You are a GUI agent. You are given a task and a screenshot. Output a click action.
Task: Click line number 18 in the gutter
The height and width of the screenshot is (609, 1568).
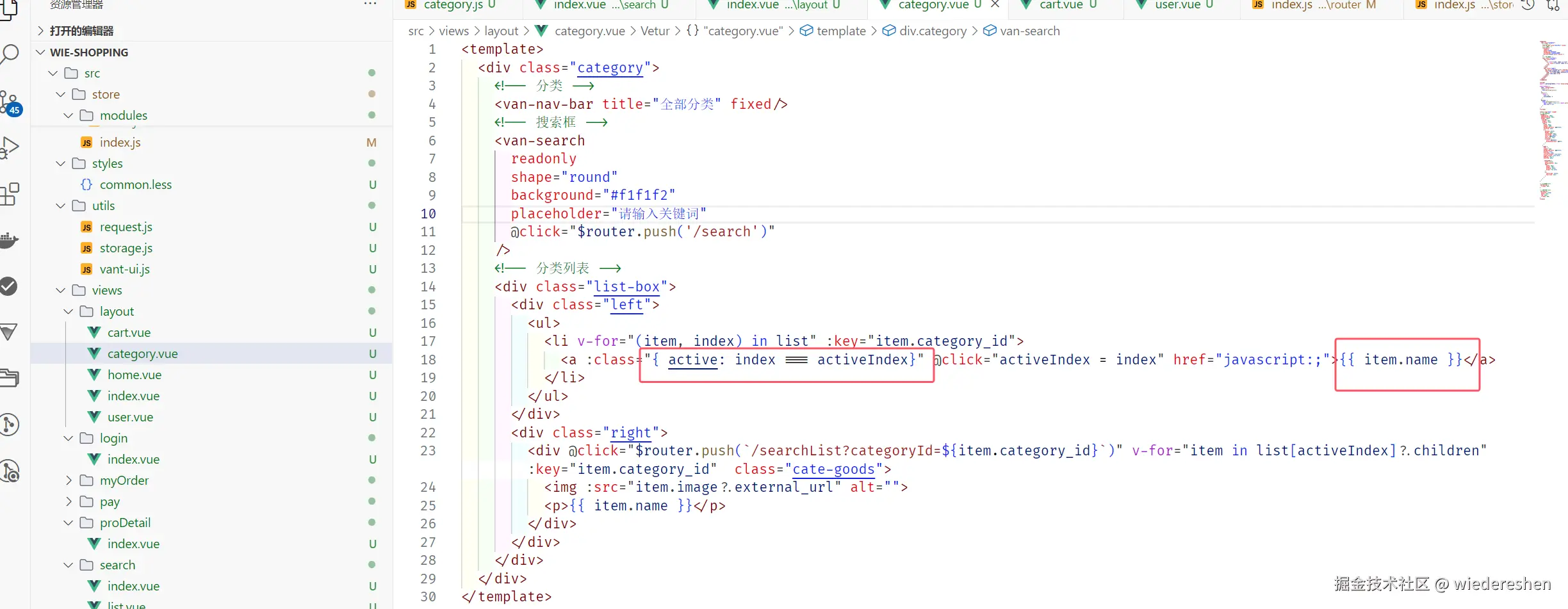tap(428, 360)
